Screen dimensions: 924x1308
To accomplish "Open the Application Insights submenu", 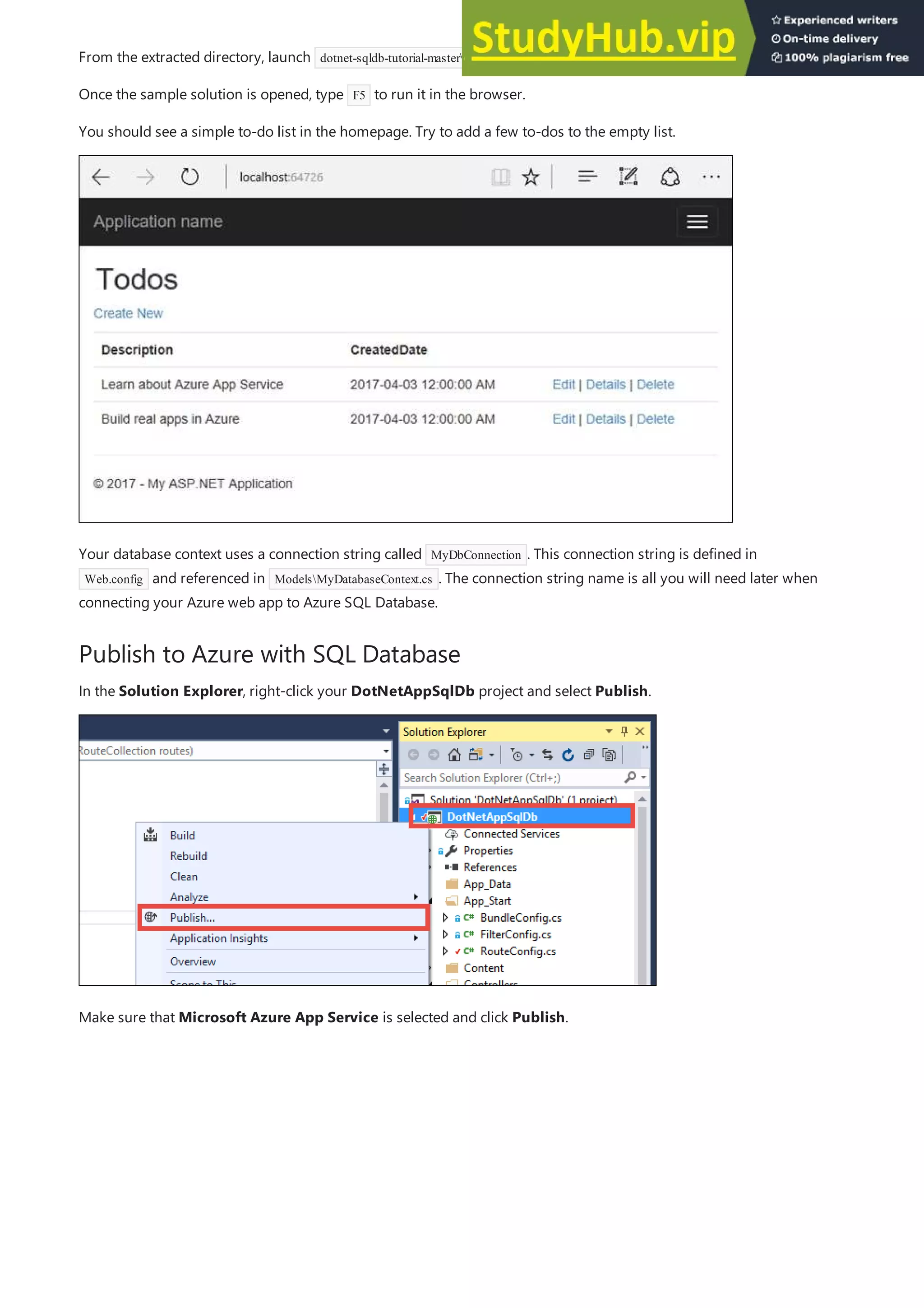I will (x=282, y=938).
